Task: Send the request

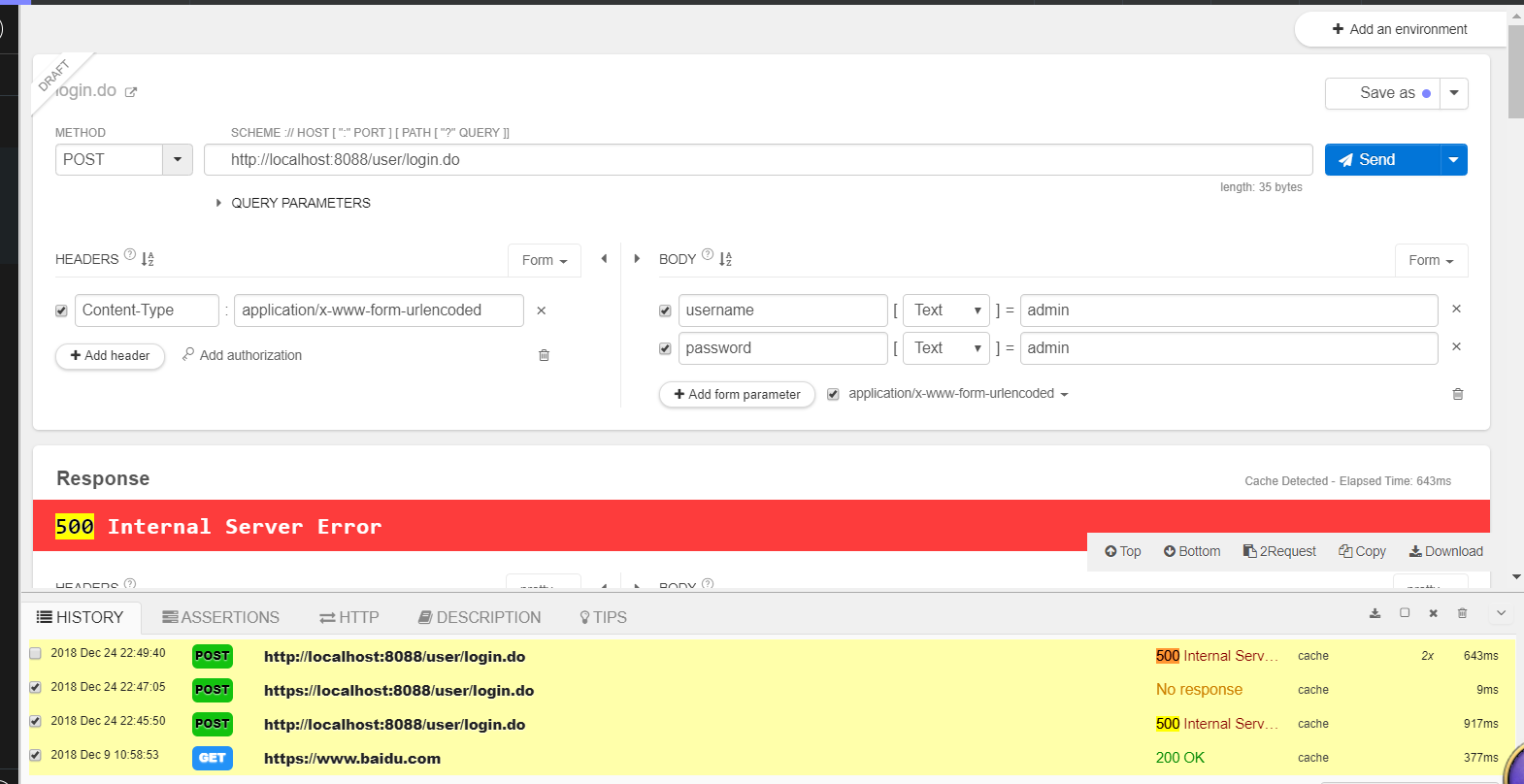Action: 1382,160
